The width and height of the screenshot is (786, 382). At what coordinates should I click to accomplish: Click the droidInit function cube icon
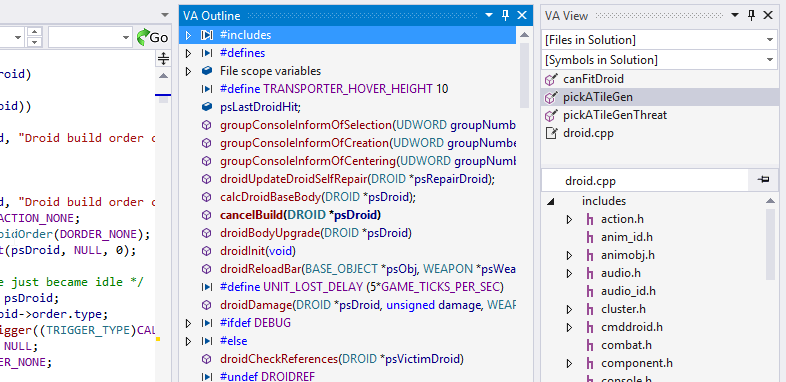(207, 251)
